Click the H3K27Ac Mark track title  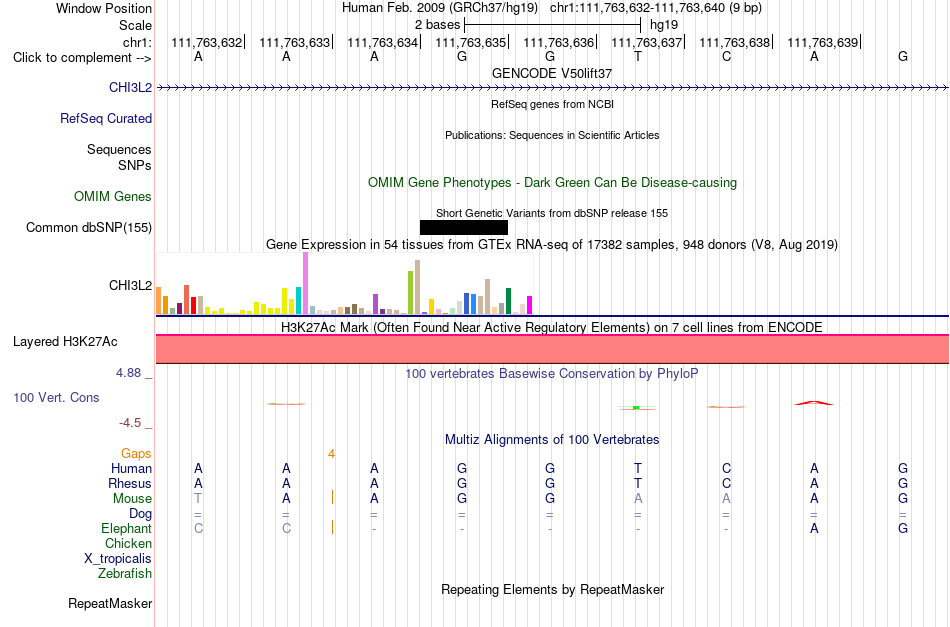[552, 328]
